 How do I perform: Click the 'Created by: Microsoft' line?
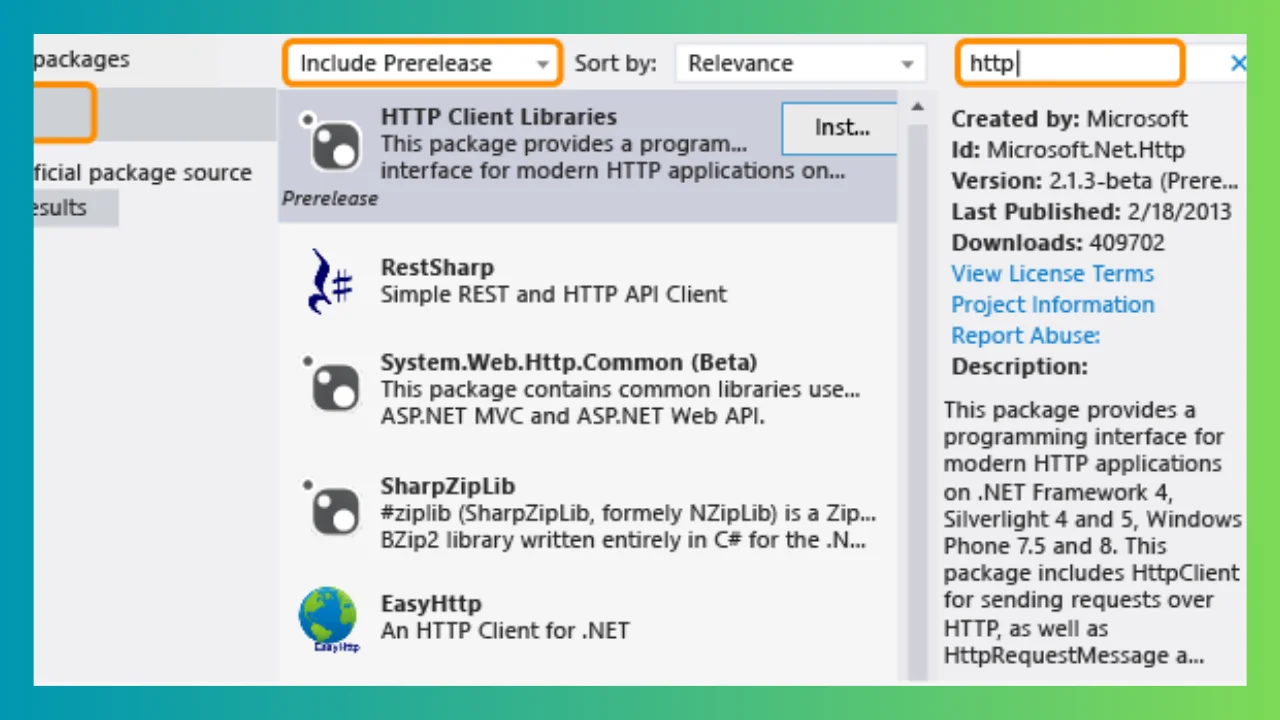point(1069,119)
